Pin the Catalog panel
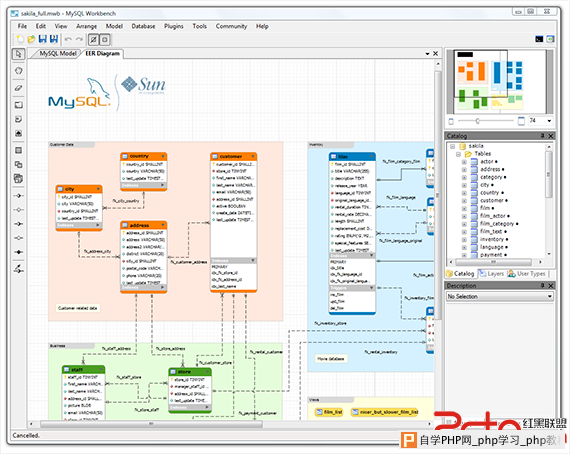Screen dimensions: 570x454 (x=542, y=136)
